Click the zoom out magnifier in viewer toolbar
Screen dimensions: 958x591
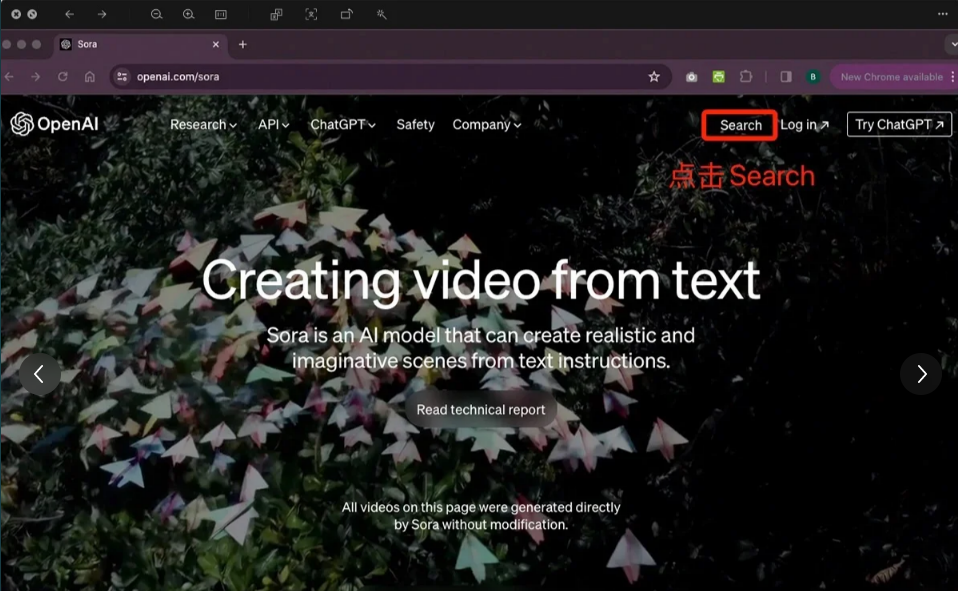156,14
